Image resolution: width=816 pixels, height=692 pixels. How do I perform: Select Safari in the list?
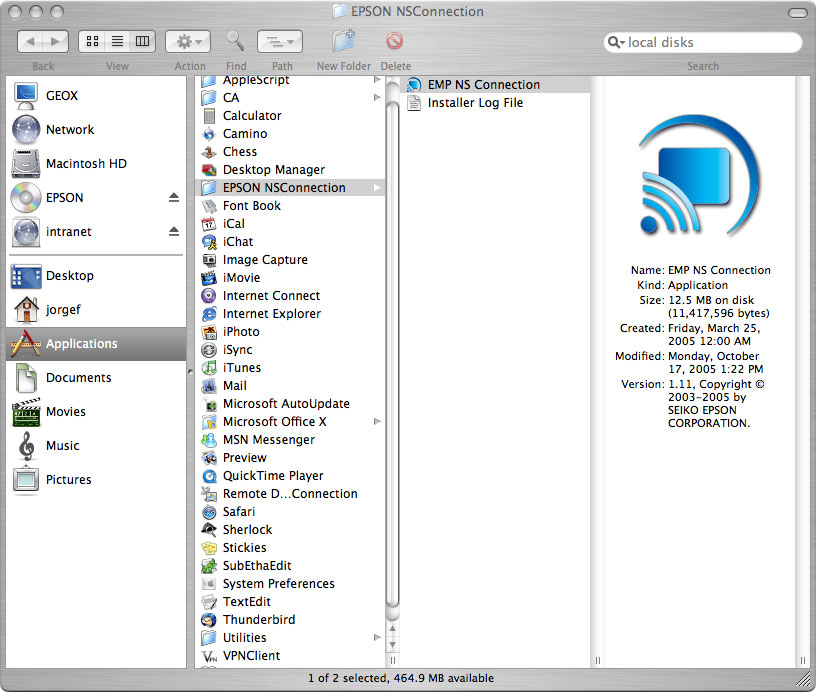290,511
